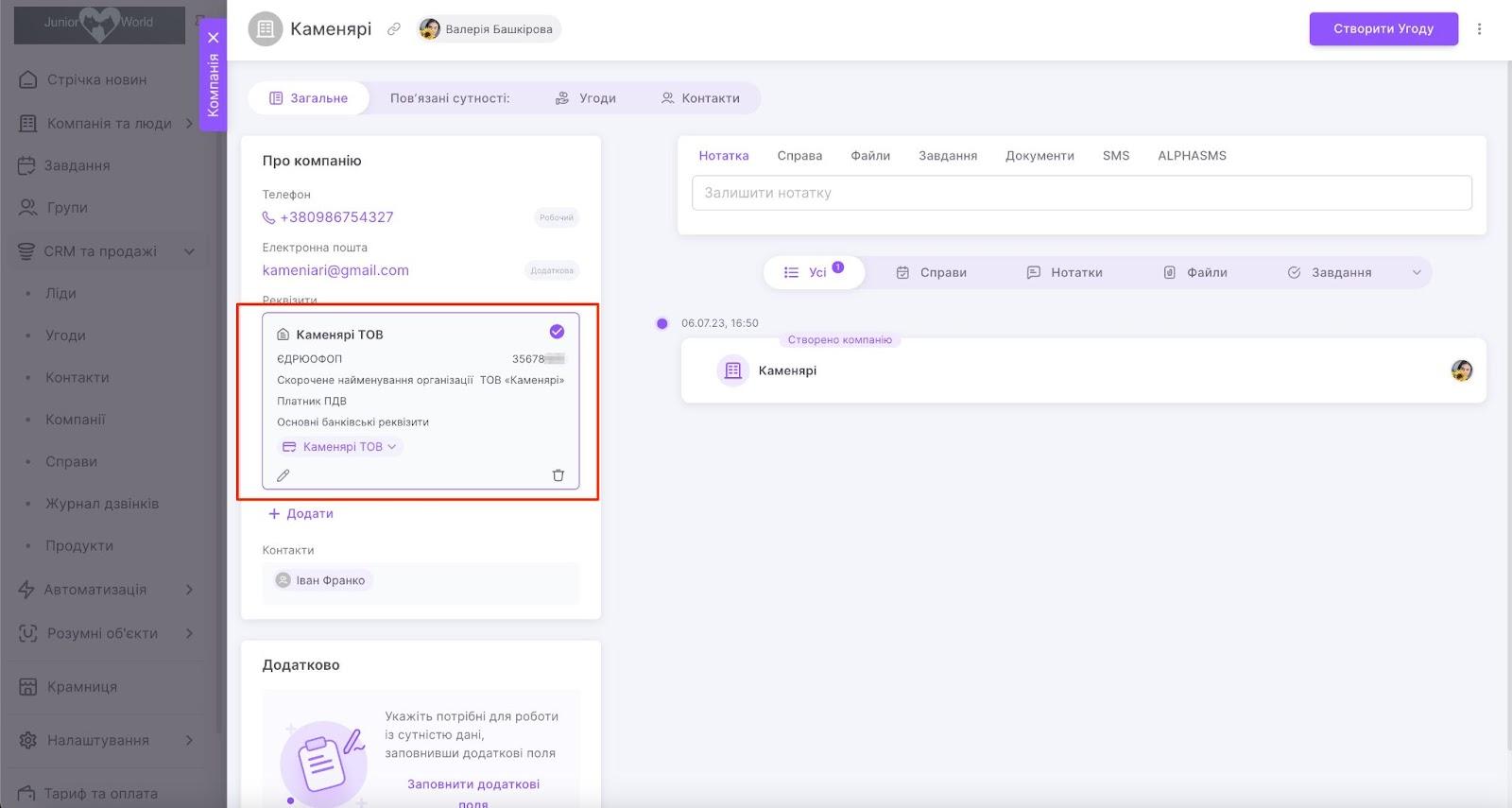
Task: Click the pencil edit icon in requisites card
Action: point(283,475)
